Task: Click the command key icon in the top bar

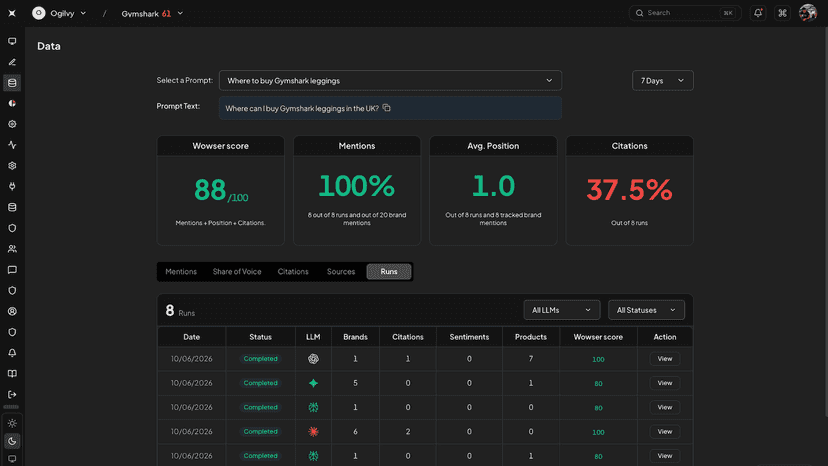Action: pyautogui.click(x=782, y=13)
